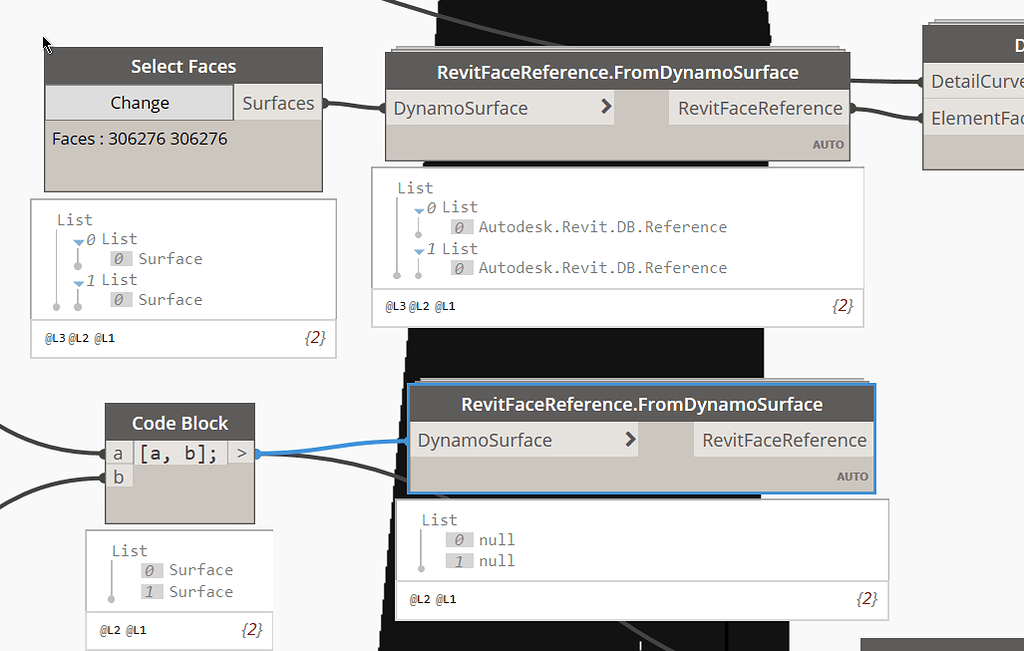
Task: Click top node's RevitFaceReference output port
Action: (x=758, y=107)
